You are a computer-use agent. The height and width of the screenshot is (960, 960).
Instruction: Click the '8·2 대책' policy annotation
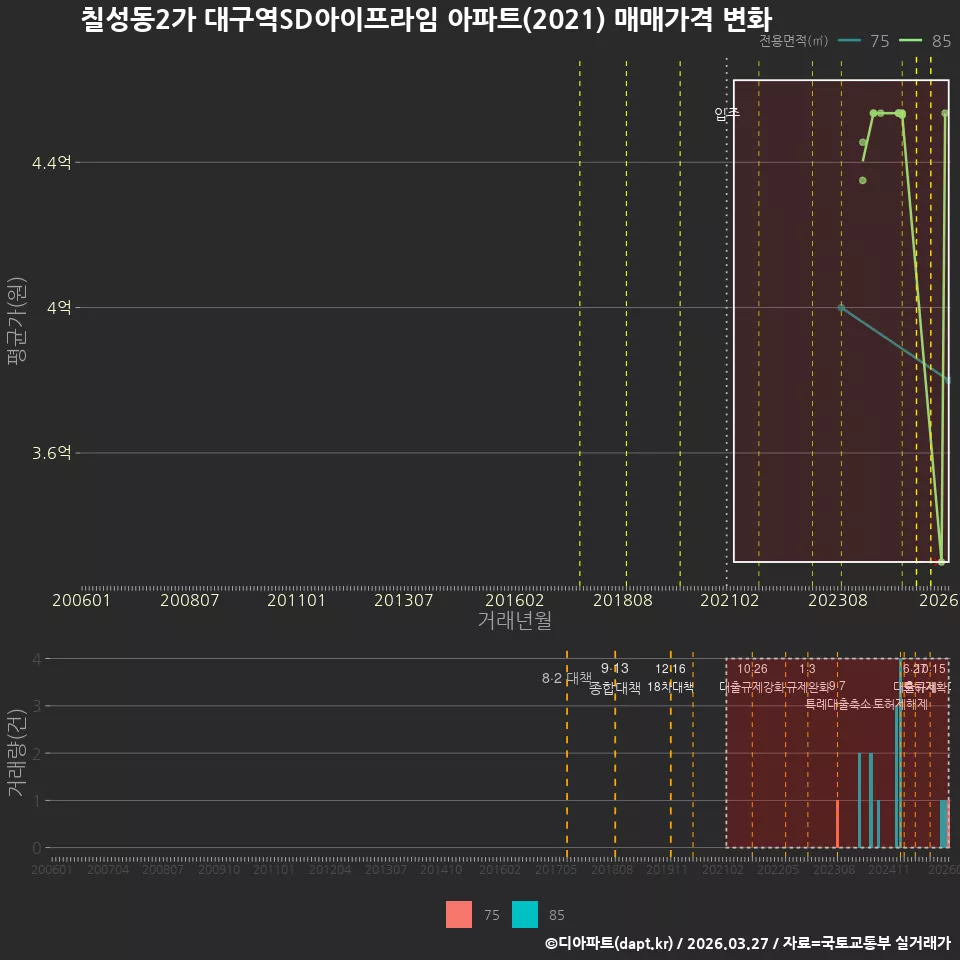[x=567, y=678]
